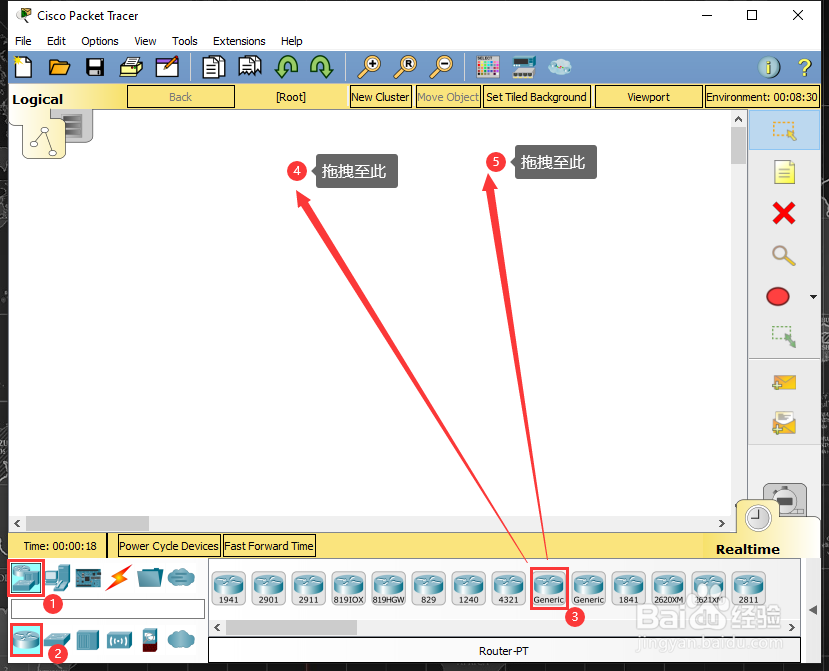The height and width of the screenshot is (671, 829).
Task: Click Power Cycle Devices button
Action: 169,546
